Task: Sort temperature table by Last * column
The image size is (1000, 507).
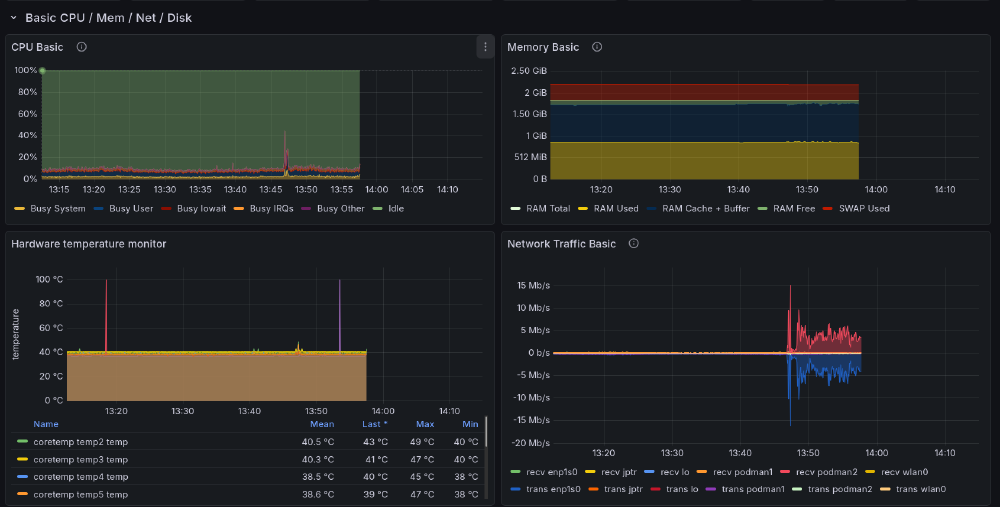Action: [x=374, y=424]
